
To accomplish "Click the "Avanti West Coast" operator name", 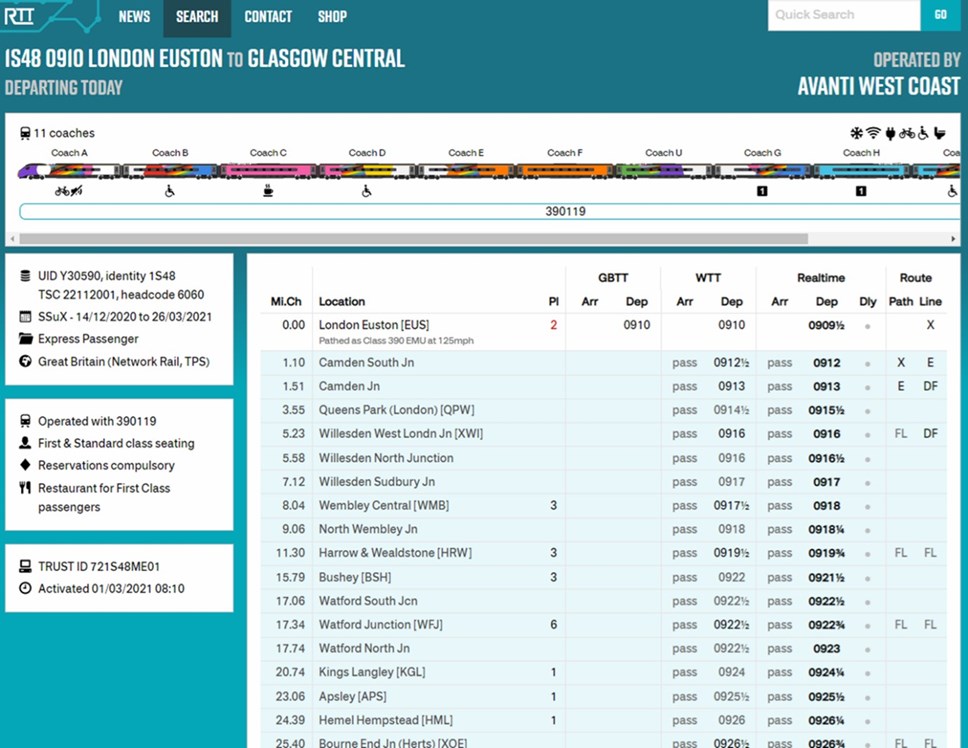I will 879,86.
